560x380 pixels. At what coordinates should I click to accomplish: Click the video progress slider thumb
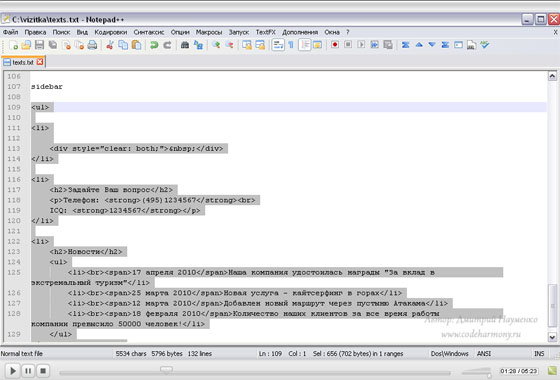coord(166,370)
